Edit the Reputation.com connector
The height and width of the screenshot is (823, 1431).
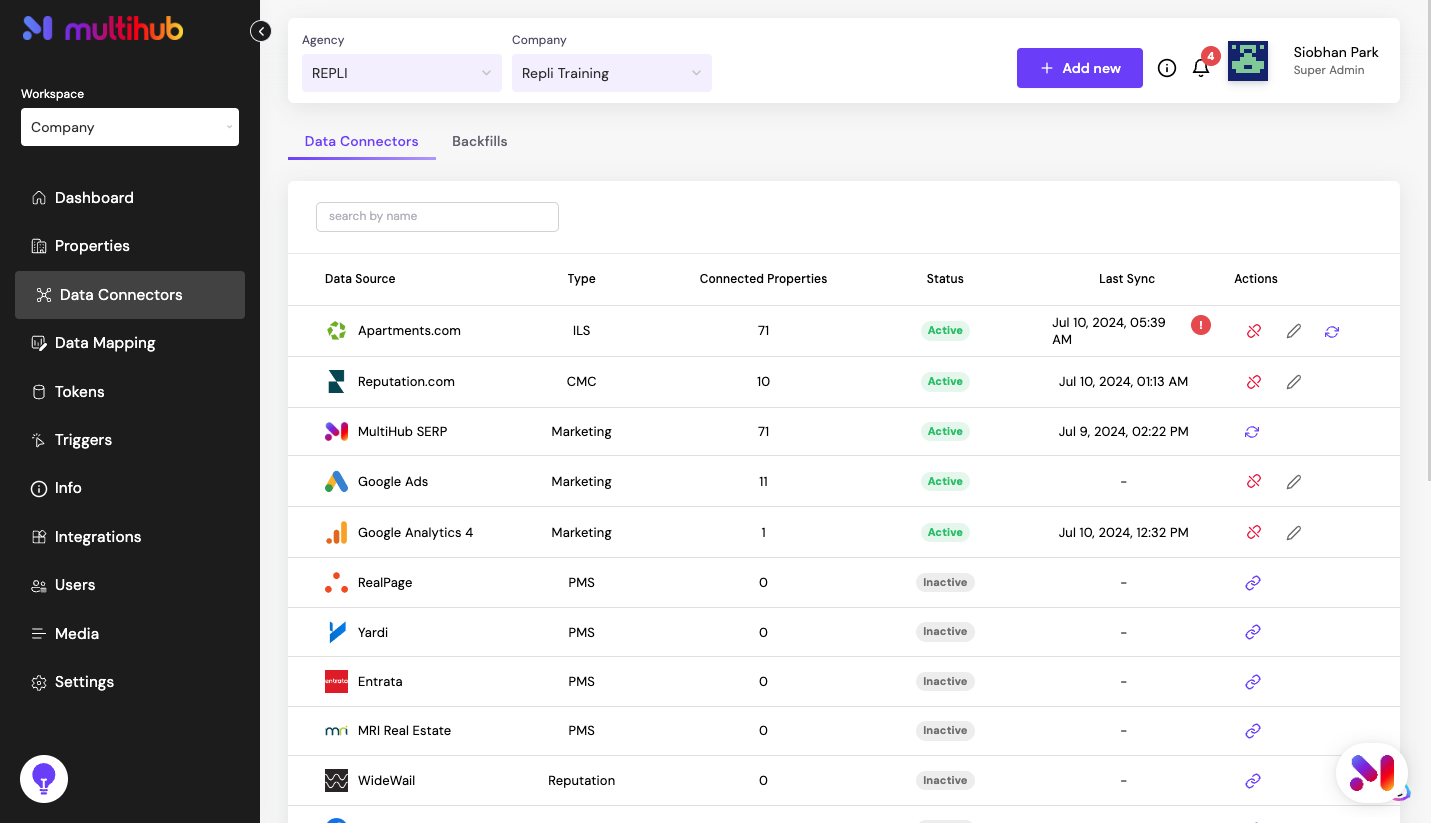pos(1294,382)
